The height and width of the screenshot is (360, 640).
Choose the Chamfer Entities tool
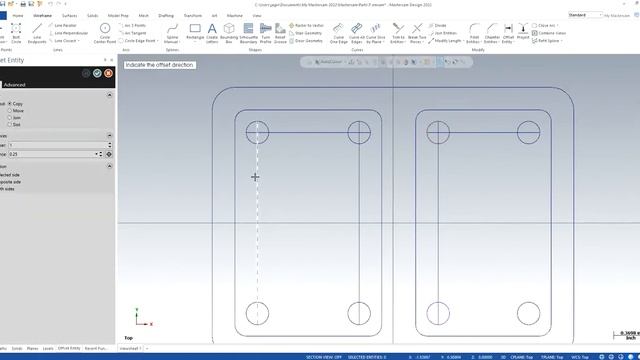(492, 33)
